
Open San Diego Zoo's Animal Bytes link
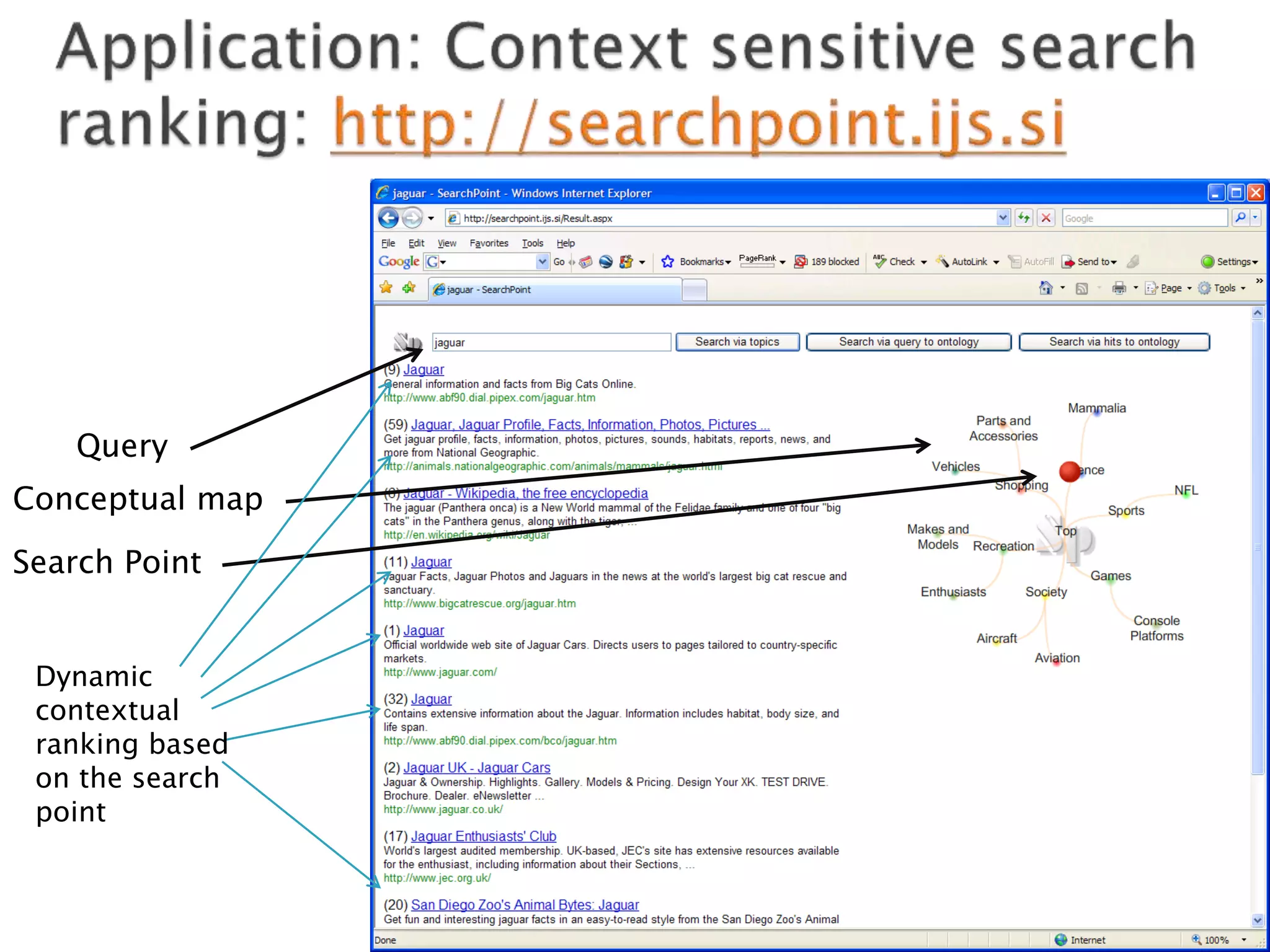click(525, 905)
